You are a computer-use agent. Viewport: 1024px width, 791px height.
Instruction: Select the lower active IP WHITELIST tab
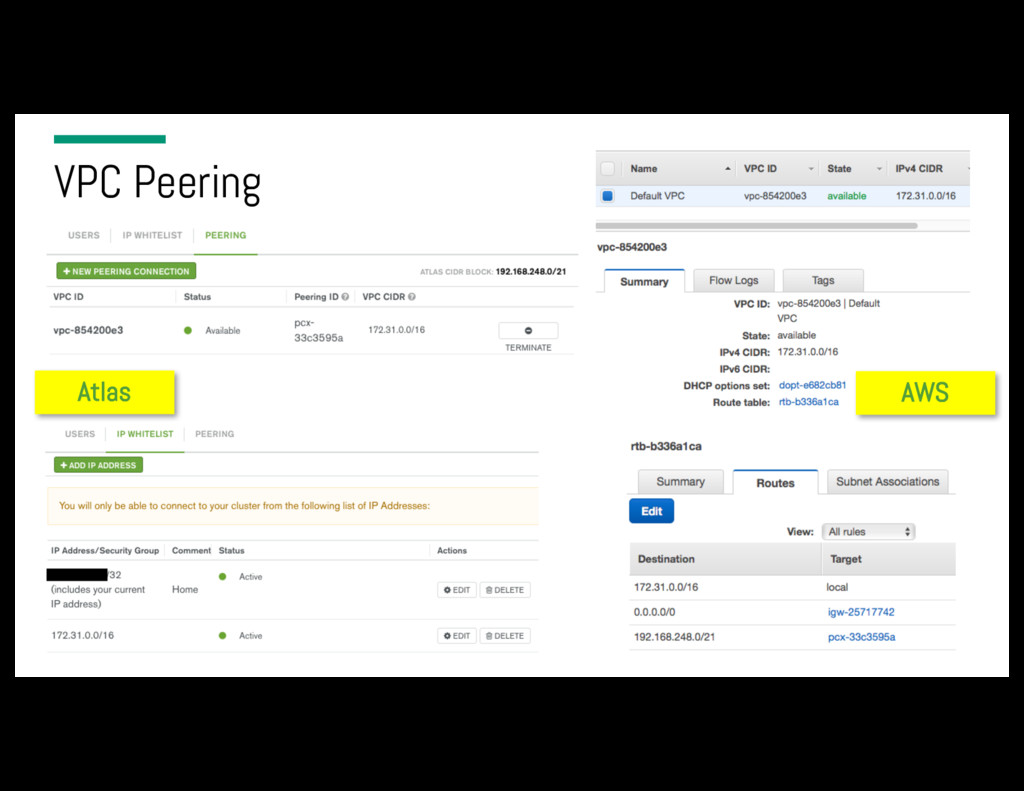click(145, 434)
